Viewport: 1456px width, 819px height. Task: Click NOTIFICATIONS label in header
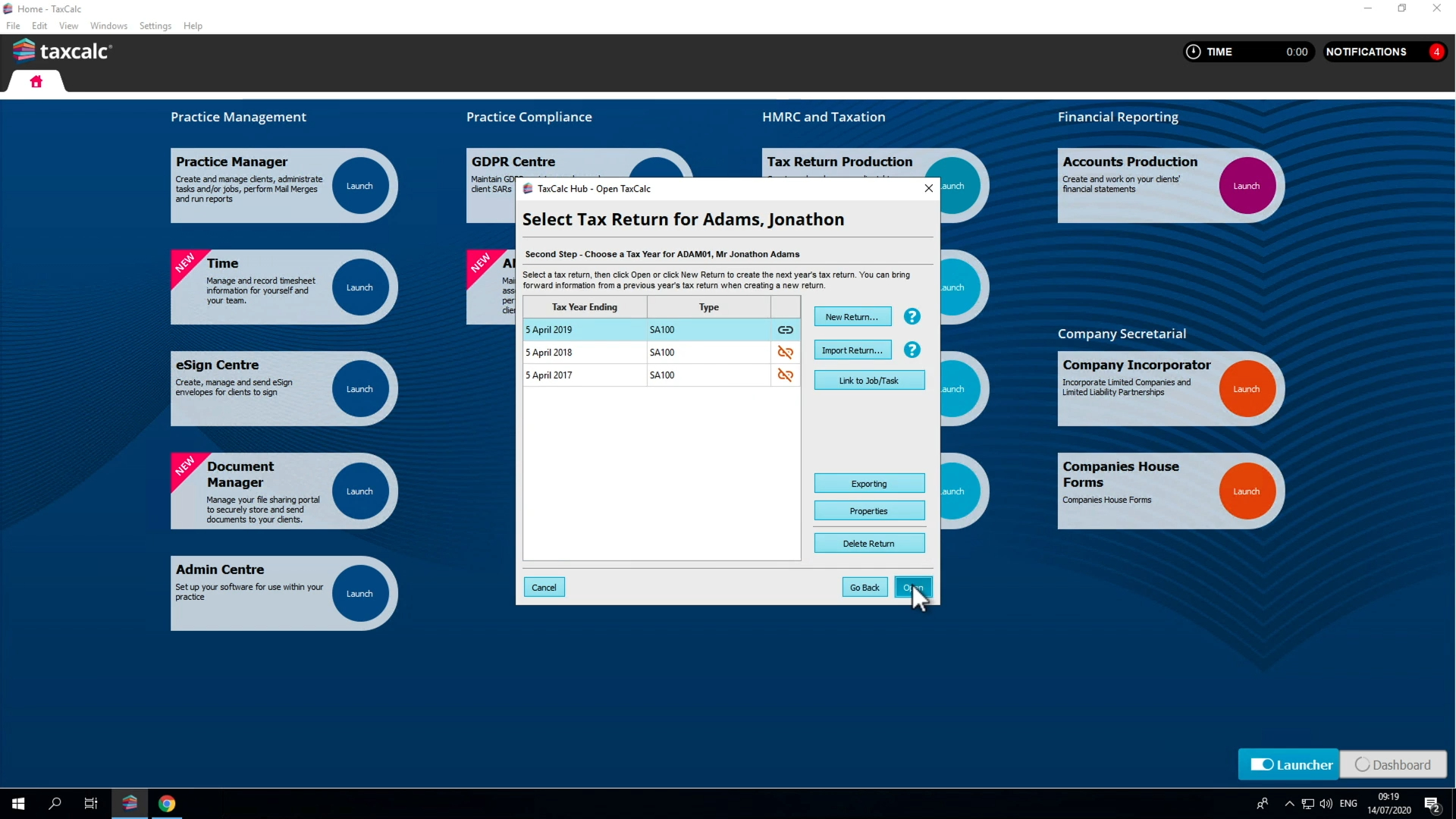tap(1366, 52)
